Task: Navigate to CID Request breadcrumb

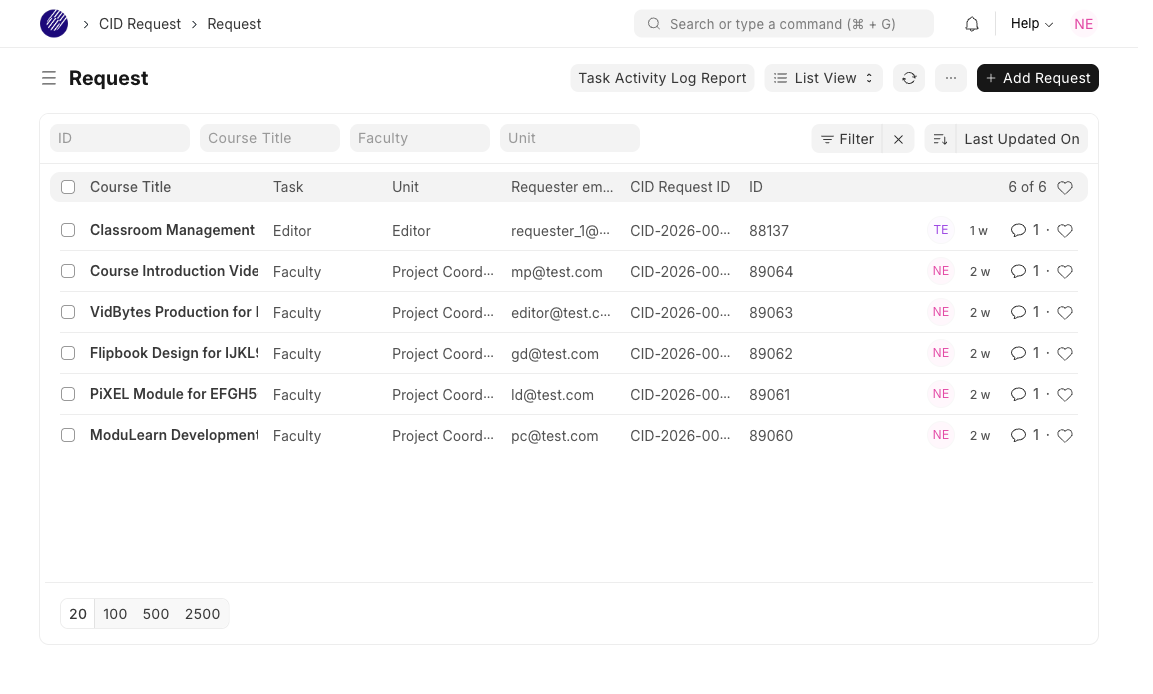Action: [140, 23]
